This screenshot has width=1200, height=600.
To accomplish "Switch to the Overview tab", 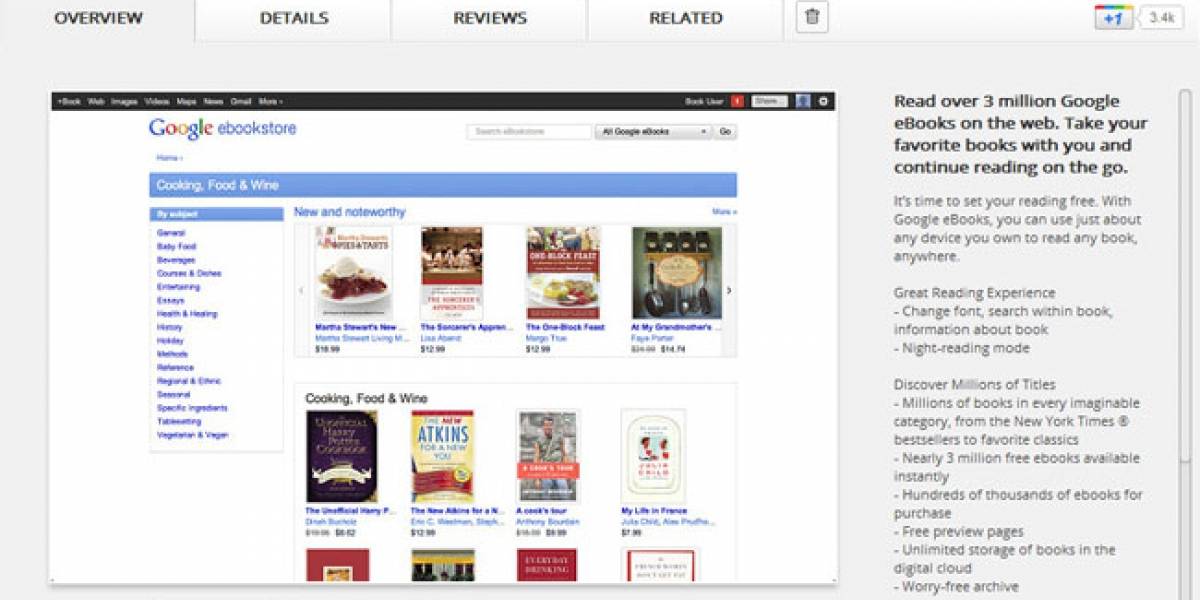I will tap(98, 18).
